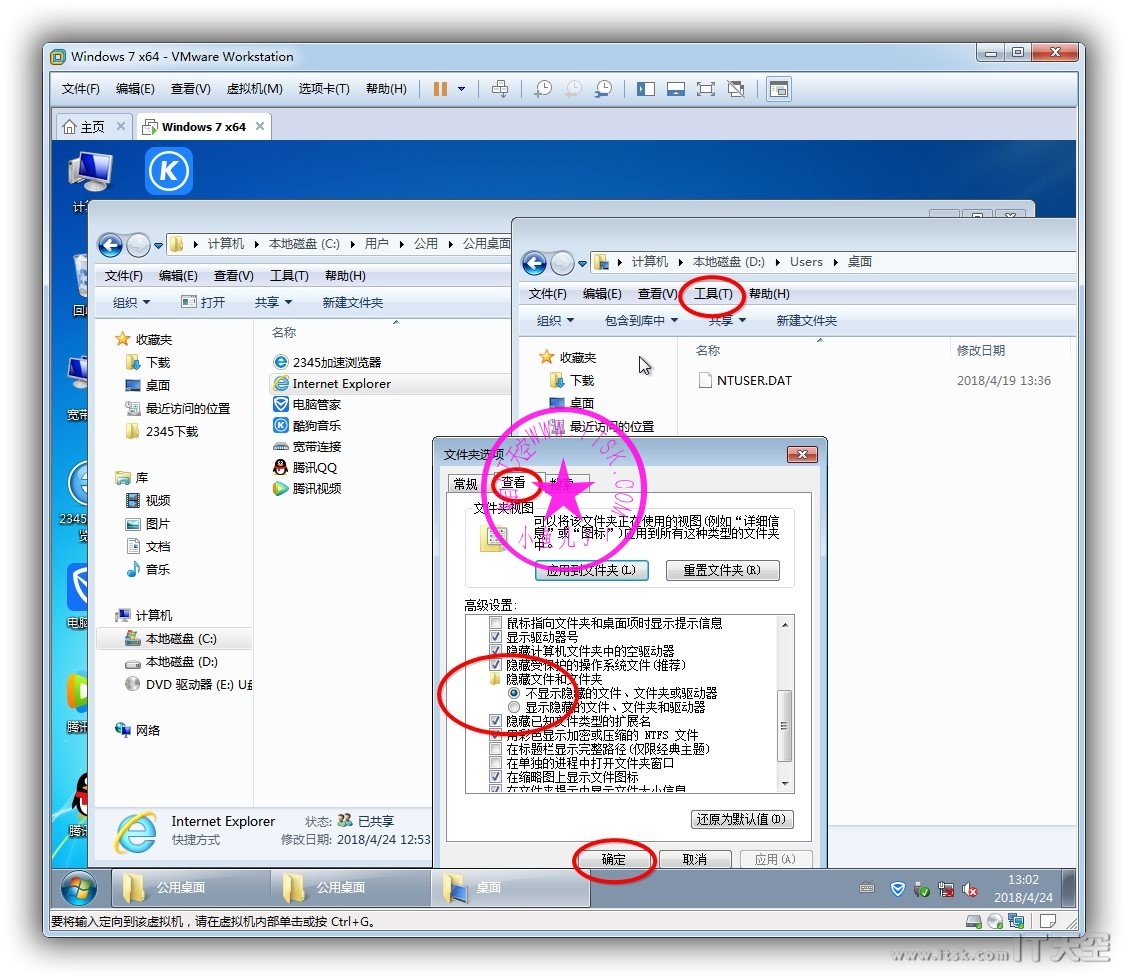Select the NTUSER.DAT file
Viewport: 1128px width, 980px height.
tap(753, 380)
